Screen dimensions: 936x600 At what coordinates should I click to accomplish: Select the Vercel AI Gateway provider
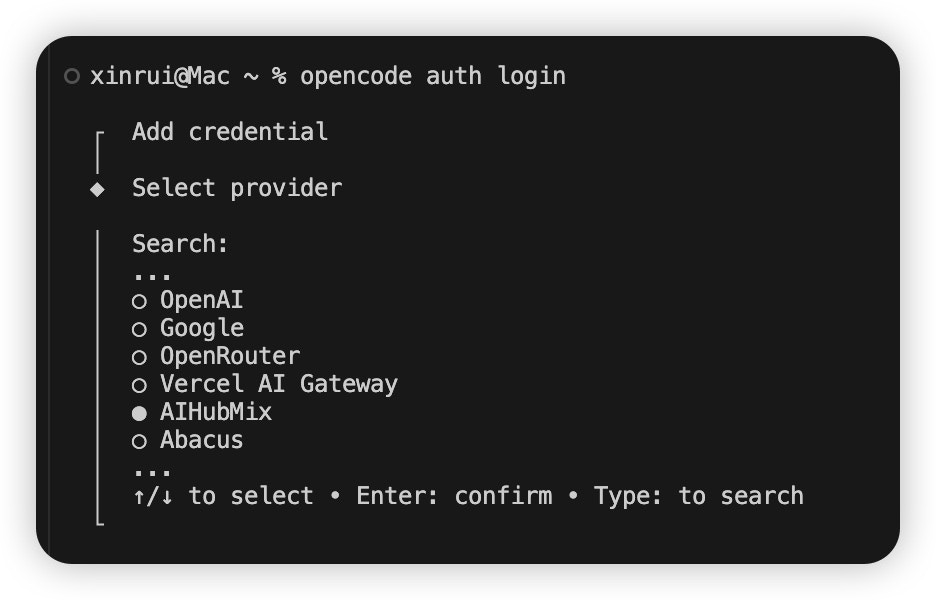coord(279,383)
